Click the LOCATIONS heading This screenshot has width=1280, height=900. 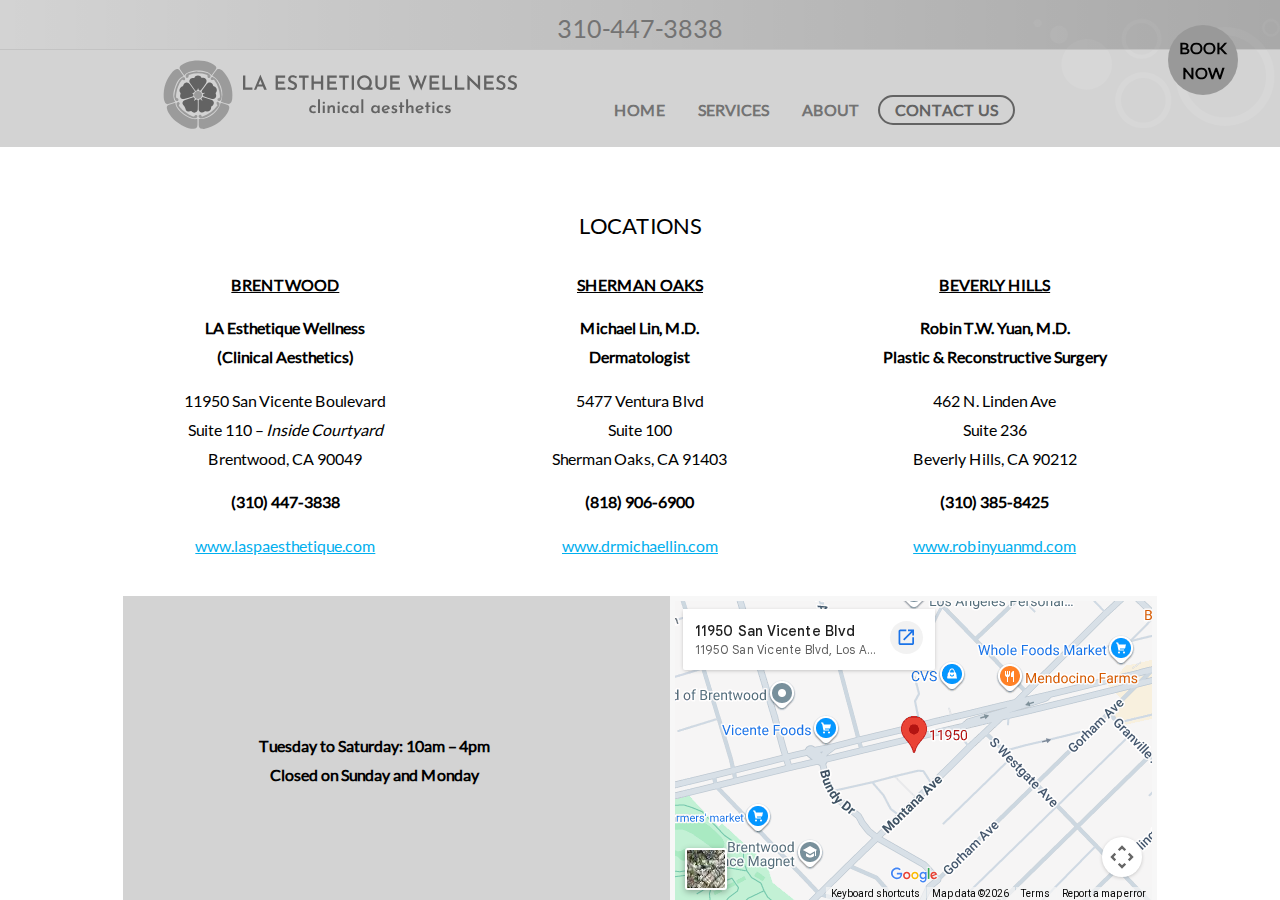[640, 226]
